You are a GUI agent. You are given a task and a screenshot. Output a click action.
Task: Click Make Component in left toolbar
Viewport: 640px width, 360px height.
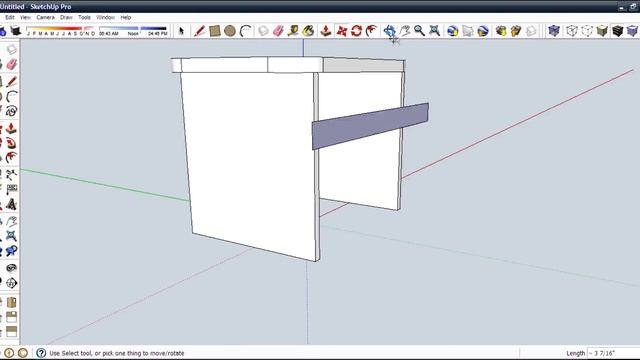[x=11, y=49]
